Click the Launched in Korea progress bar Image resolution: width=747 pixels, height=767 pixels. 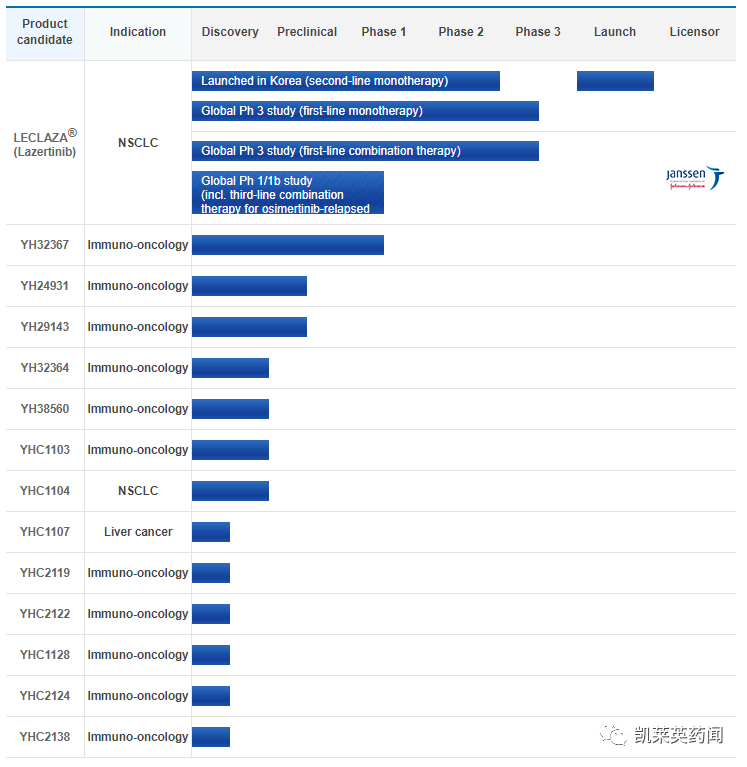coord(345,81)
